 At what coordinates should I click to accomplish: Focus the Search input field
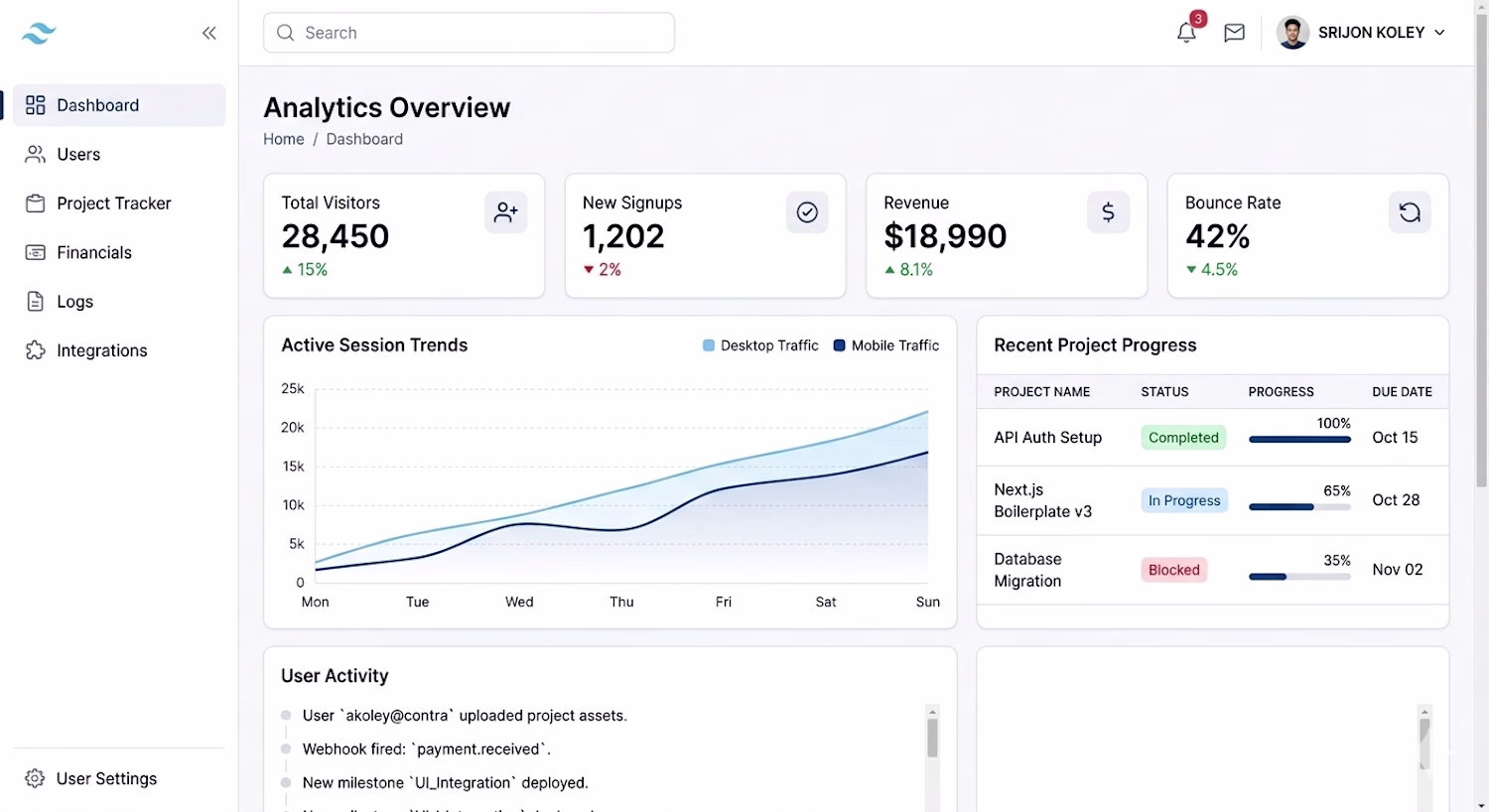(x=469, y=33)
